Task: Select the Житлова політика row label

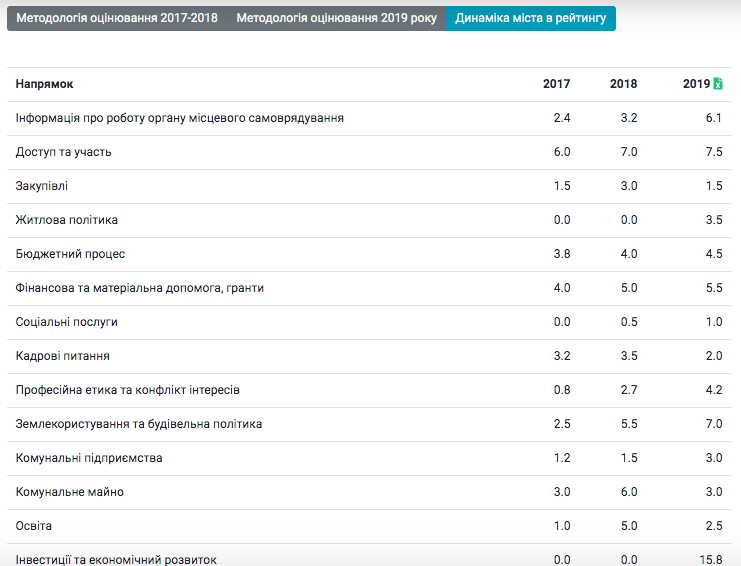Action: (x=67, y=220)
